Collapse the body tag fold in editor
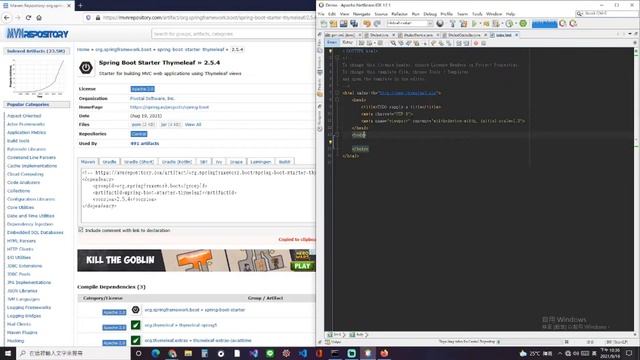The height and width of the screenshot is (360, 640). click(x=337, y=135)
